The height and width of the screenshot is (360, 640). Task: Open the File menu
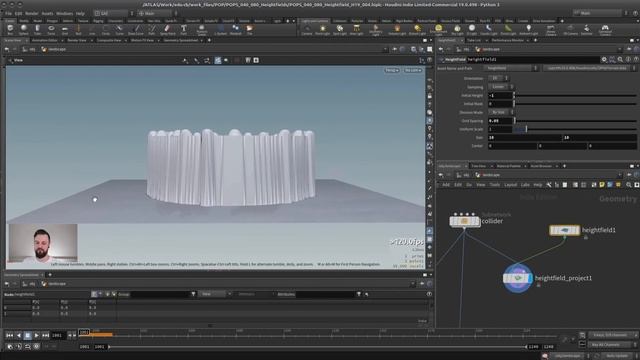(x=8, y=13)
